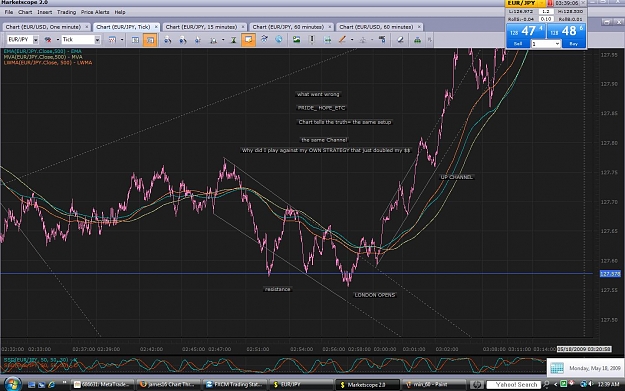Close the Chart (EUR/JPY, Tick) tab
This screenshot has height=391, width=625.
tap(156, 27)
